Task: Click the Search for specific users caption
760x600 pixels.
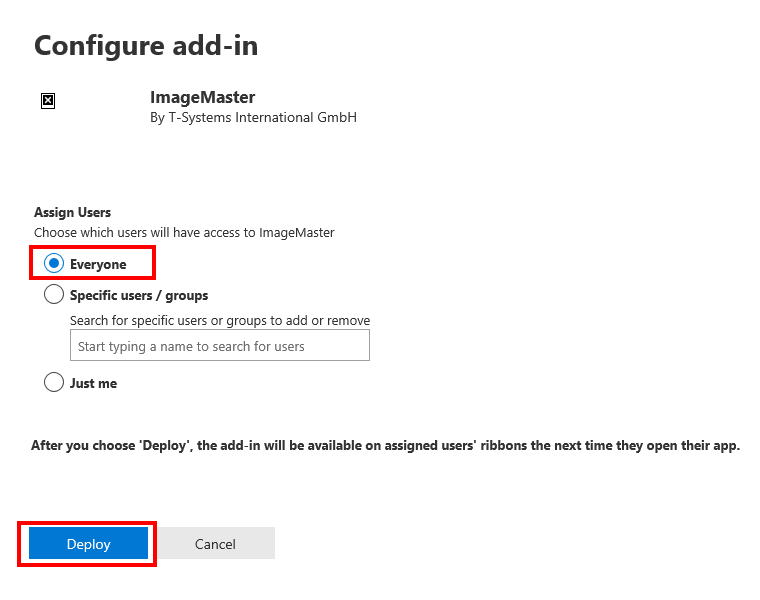Action: tap(220, 321)
